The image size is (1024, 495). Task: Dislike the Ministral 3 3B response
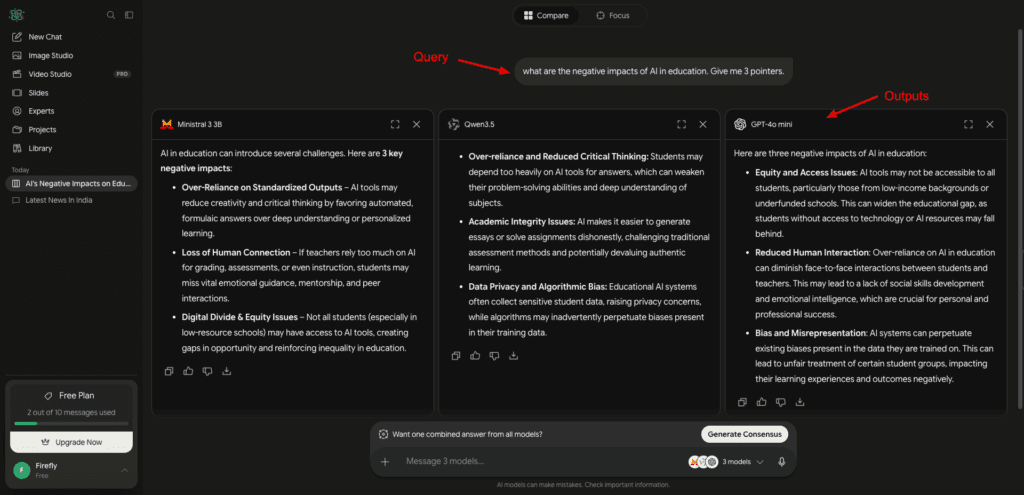point(208,371)
